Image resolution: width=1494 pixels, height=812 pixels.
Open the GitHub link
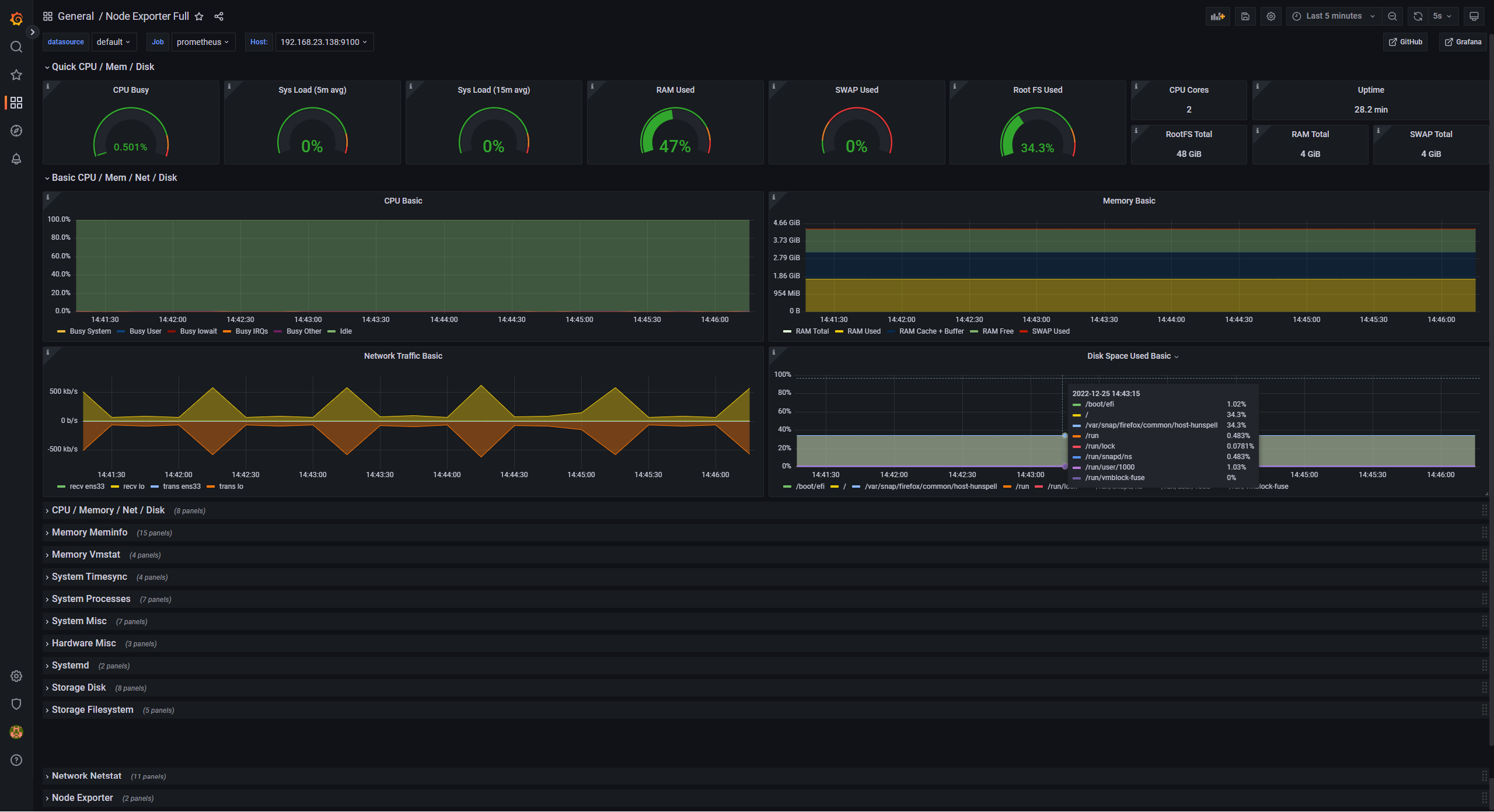pyautogui.click(x=1405, y=41)
